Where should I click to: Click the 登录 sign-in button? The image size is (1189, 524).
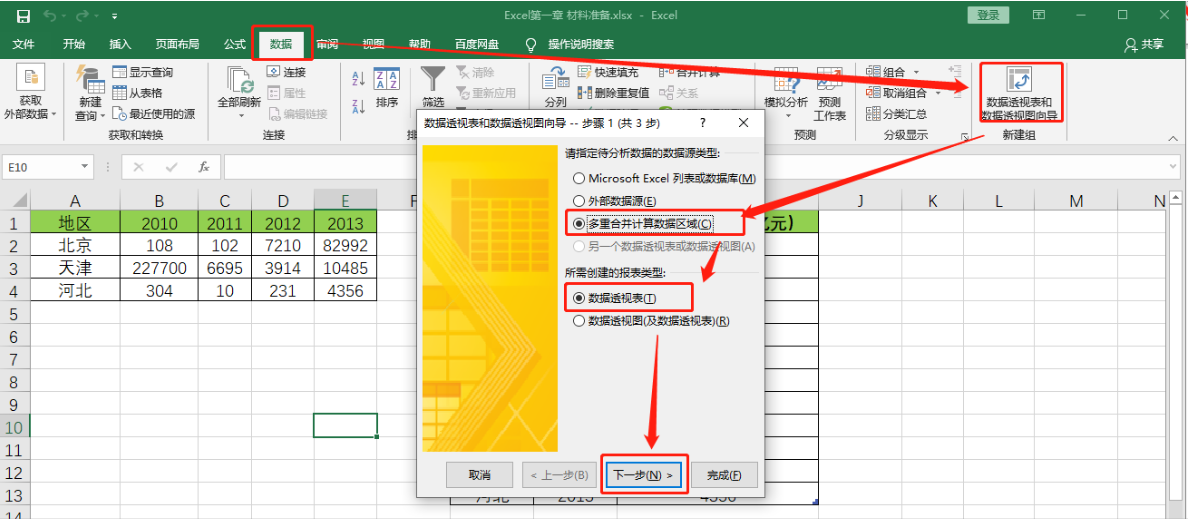[x=988, y=15]
